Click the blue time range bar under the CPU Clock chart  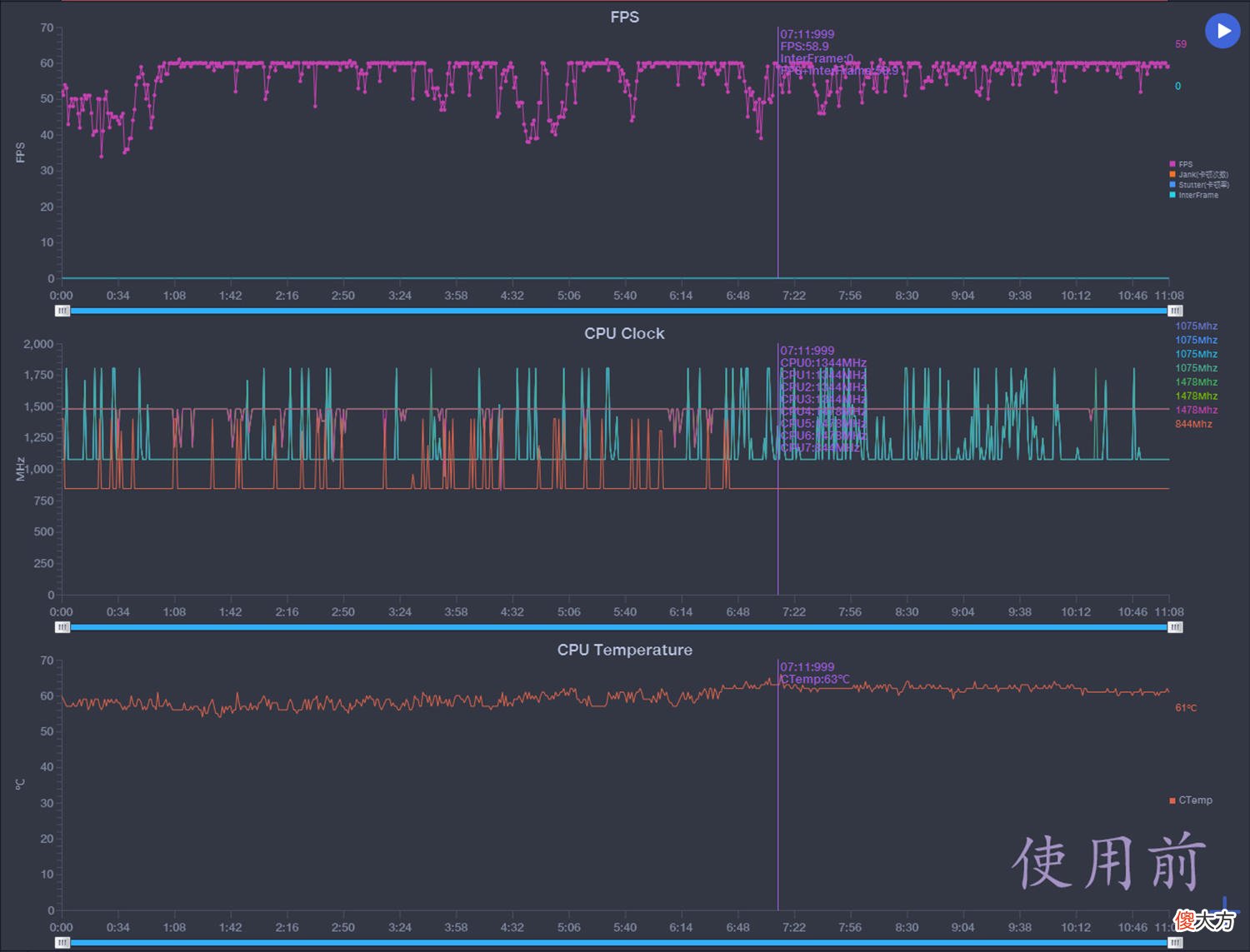pyautogui.click(x=618, y=627)
